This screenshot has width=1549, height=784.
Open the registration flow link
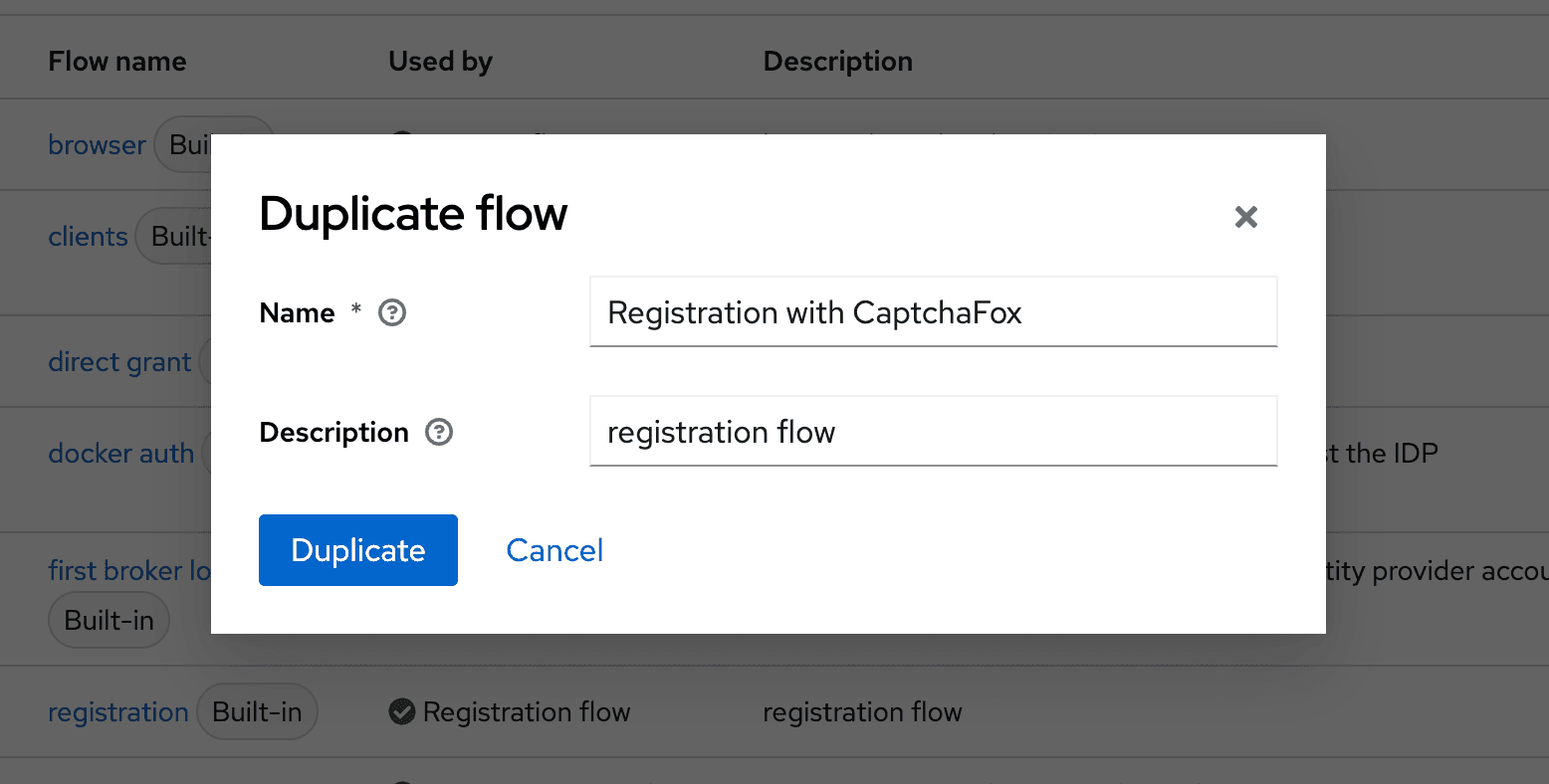pyautogui.click(x=117, y=712)
